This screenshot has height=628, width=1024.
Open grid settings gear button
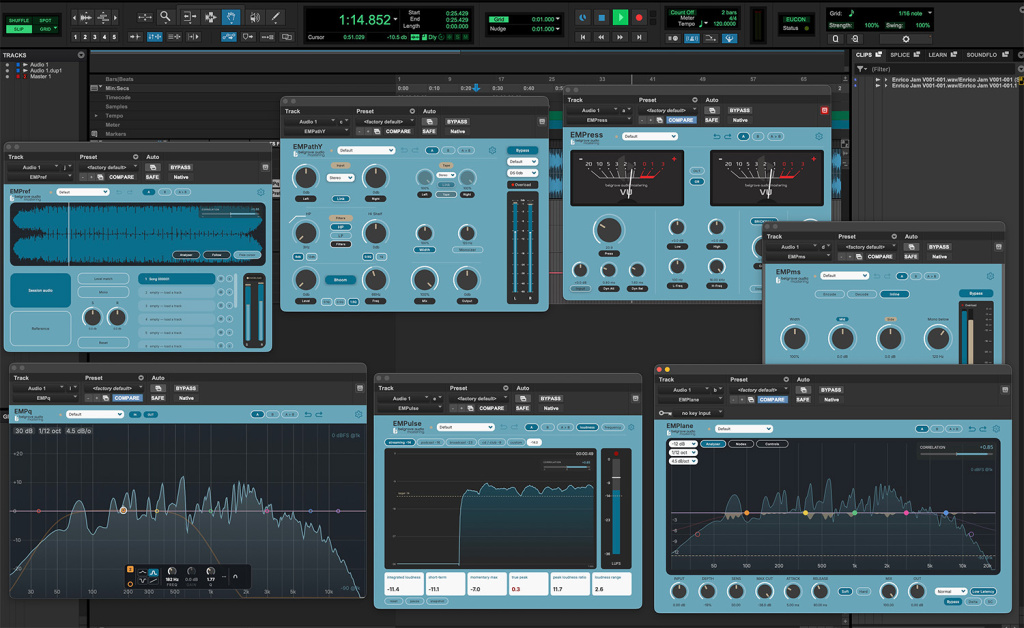point(905,39)
